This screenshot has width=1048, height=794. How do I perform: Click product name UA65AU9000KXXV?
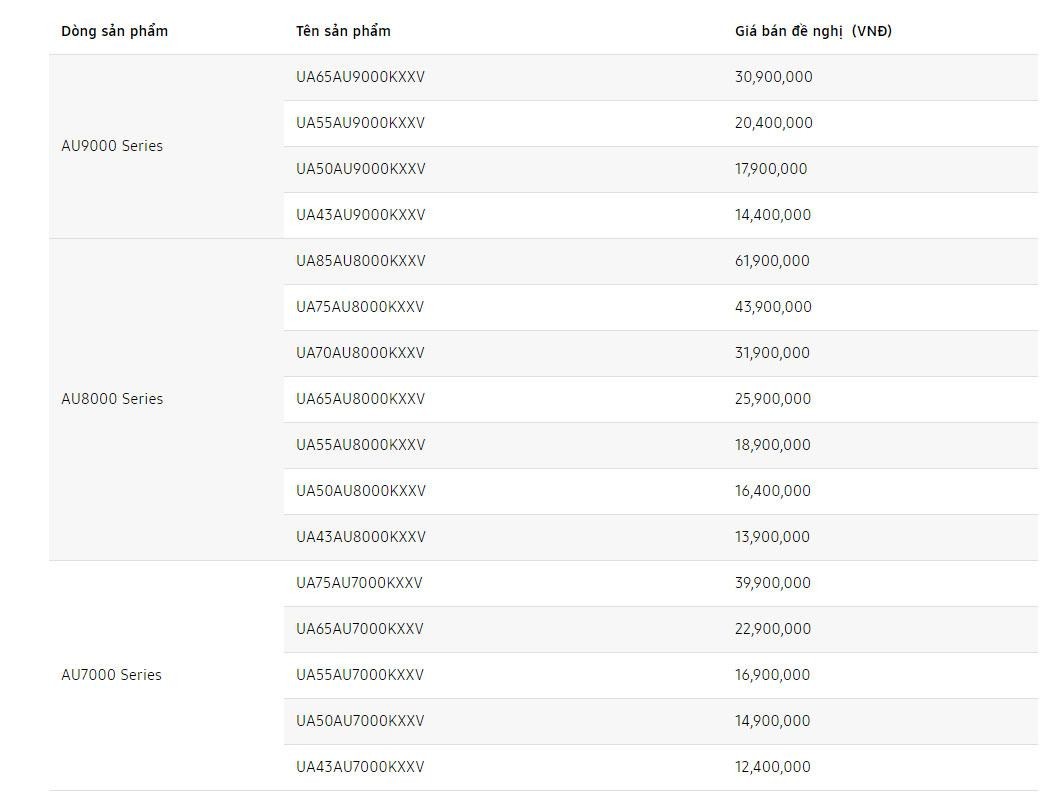click(x=360, y=77)
